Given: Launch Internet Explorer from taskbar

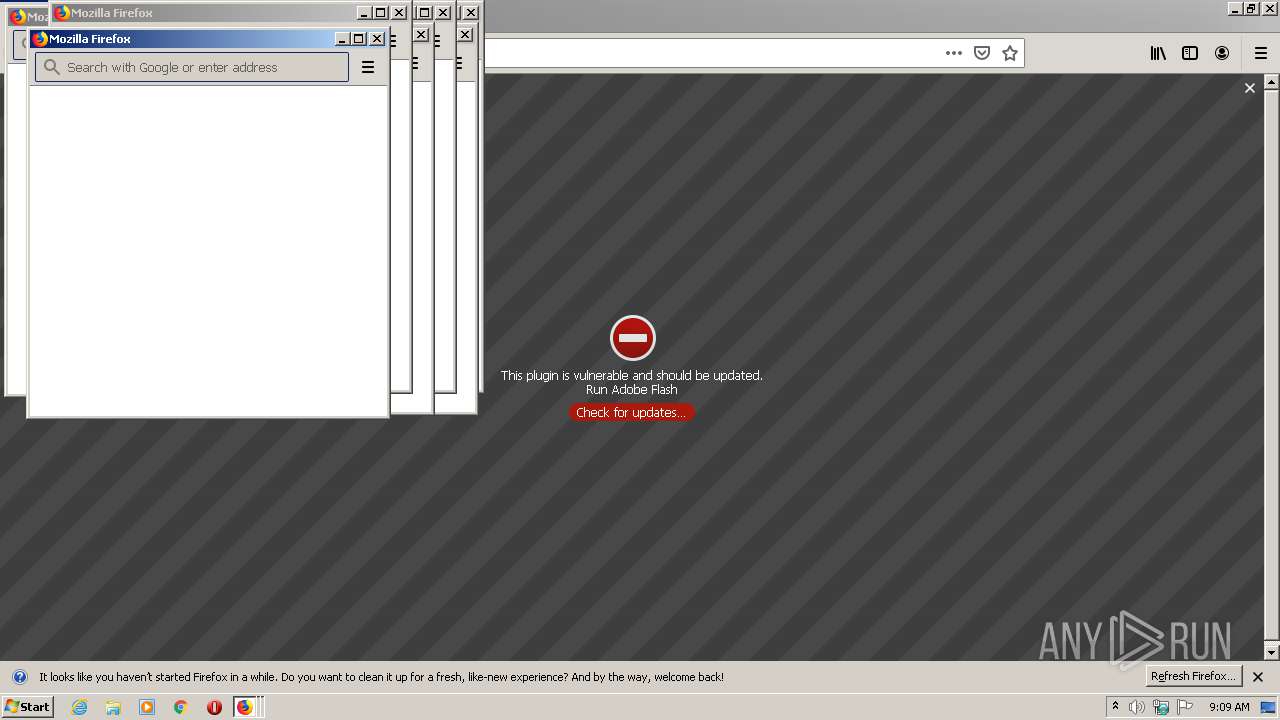Looking at the screenshot, I should (79, 707).
